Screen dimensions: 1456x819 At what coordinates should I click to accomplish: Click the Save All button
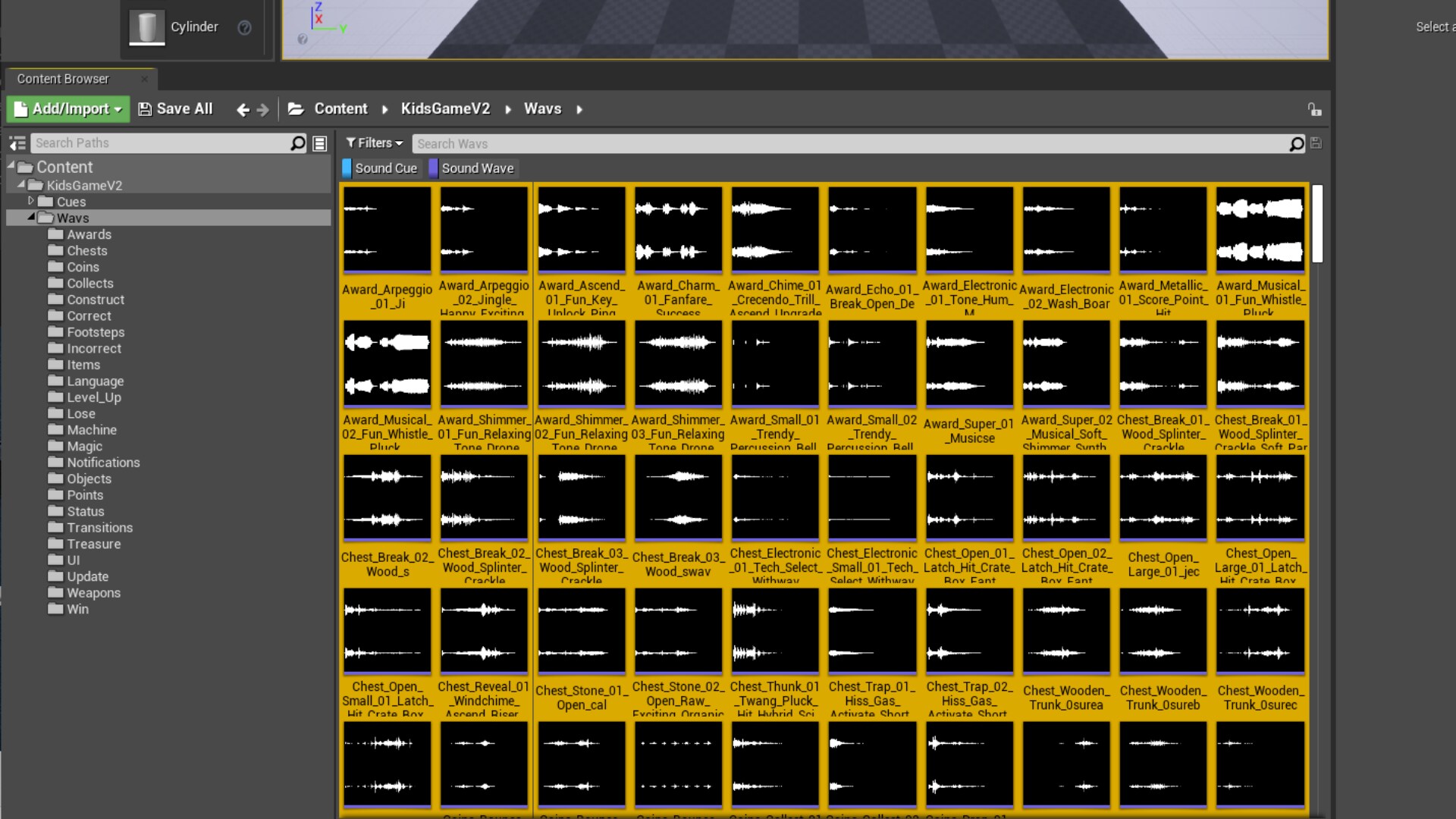tap(175, 109)
